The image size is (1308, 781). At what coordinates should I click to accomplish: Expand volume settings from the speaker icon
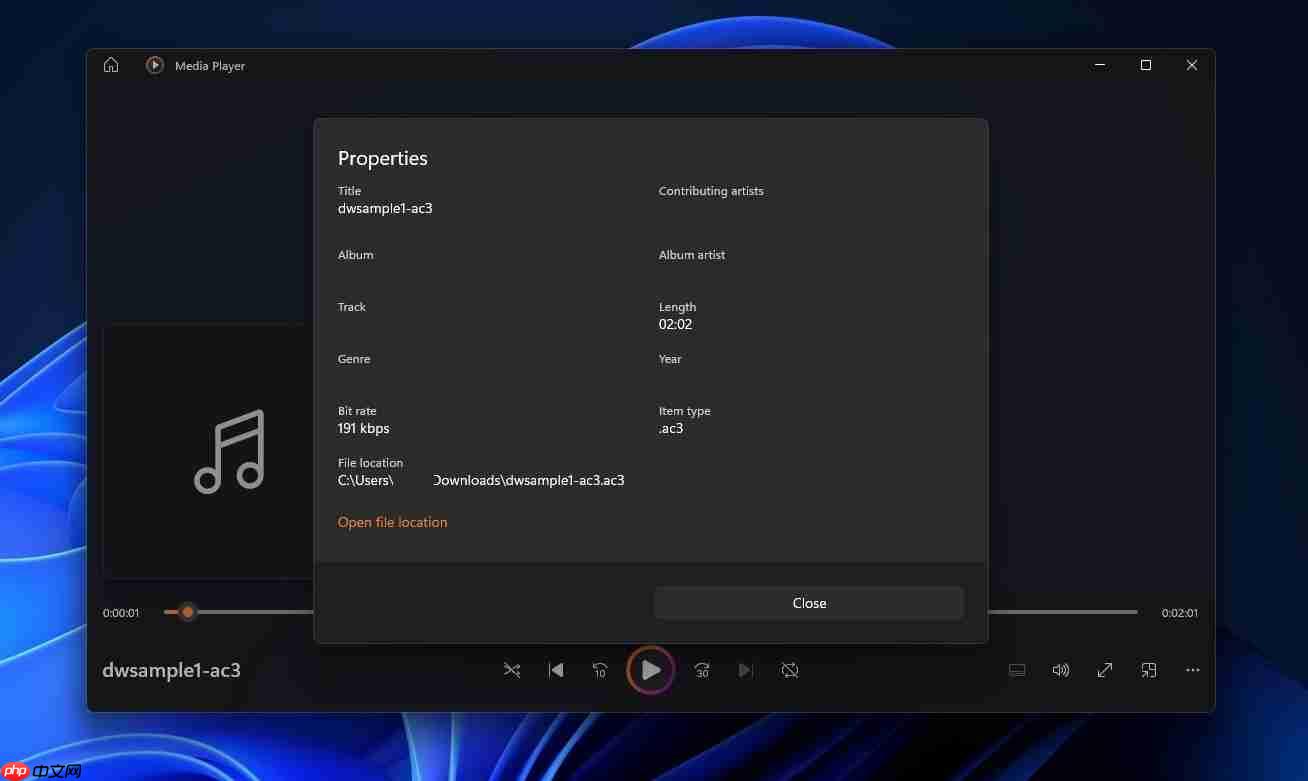click(x=1060, y=670)
